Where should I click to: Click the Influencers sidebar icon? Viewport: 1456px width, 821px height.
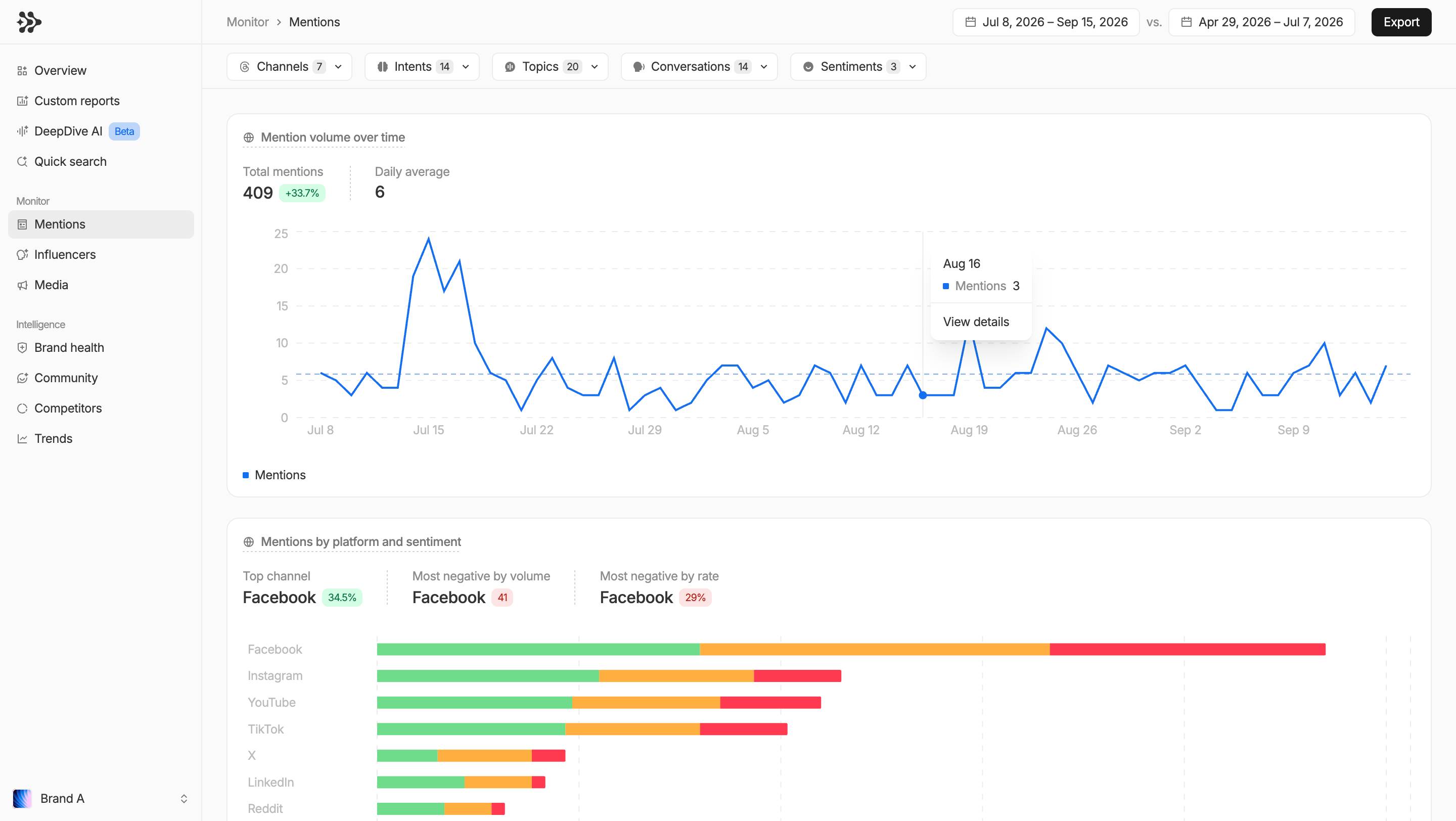(x=22, y=255)
